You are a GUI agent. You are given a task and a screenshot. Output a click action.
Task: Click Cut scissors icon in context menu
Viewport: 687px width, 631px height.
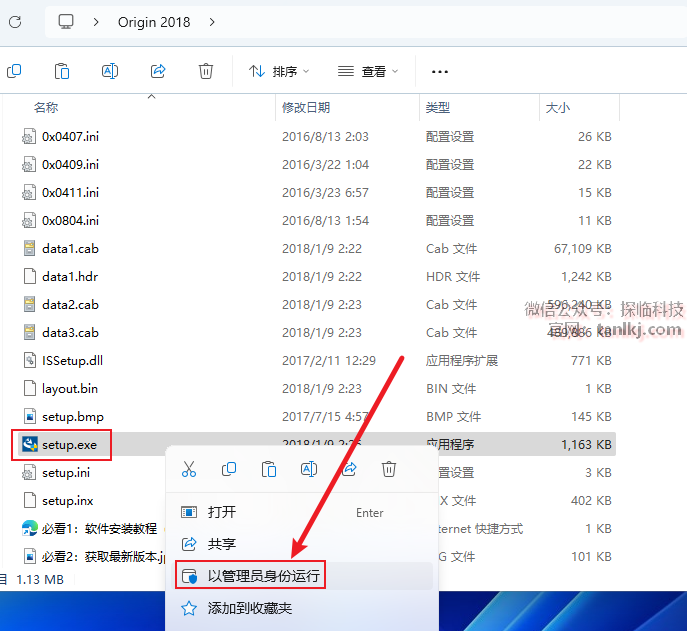coord(189,469)
